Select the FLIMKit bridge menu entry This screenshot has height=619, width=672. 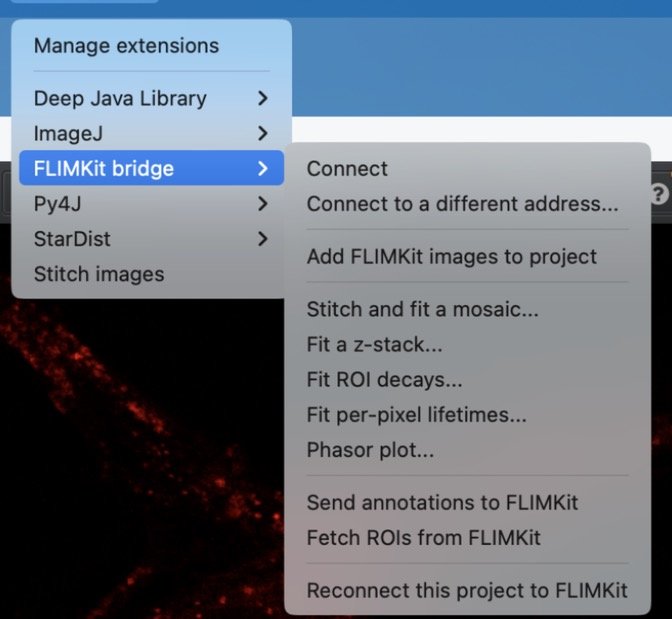(x=152, y=168)
